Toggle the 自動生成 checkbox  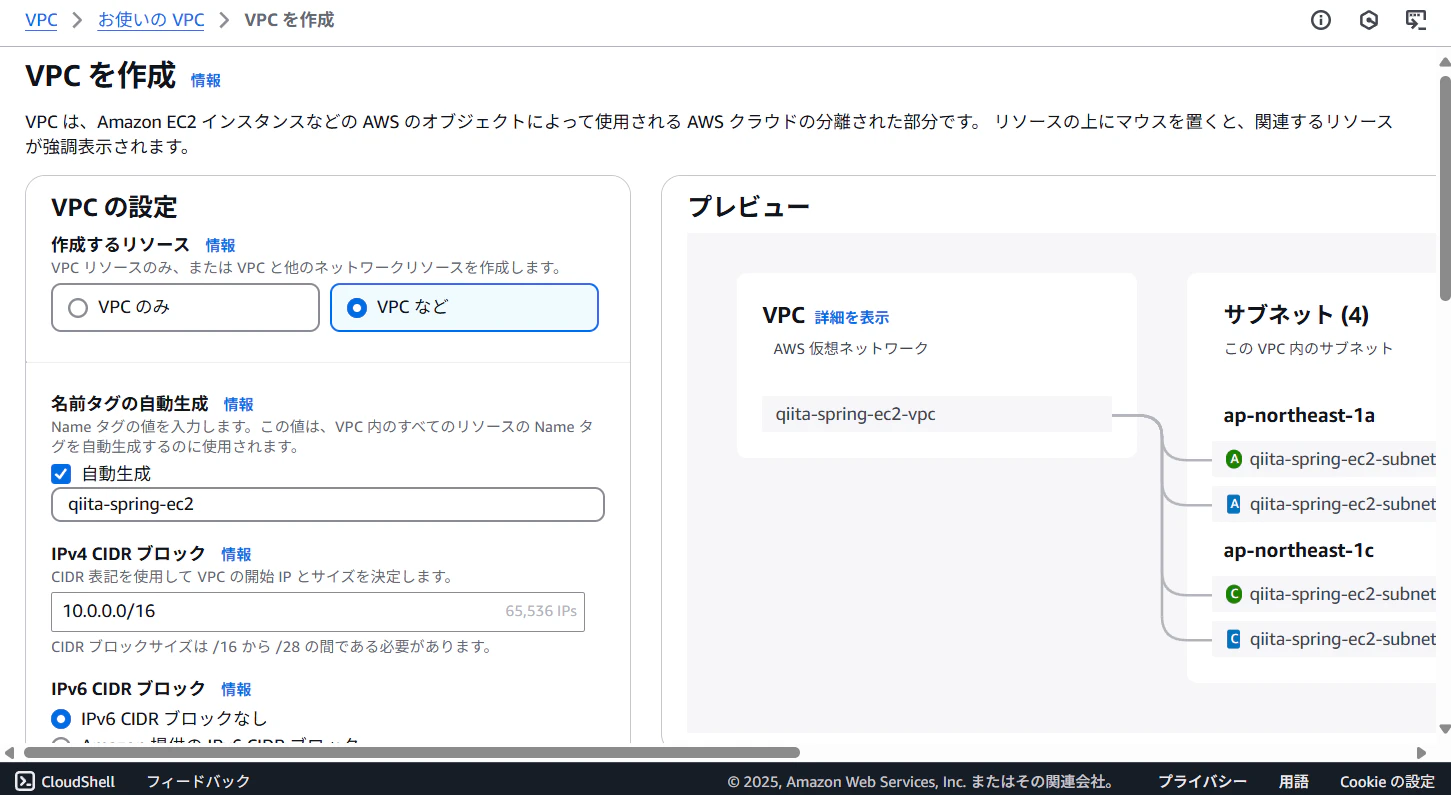tap(61, 473)
